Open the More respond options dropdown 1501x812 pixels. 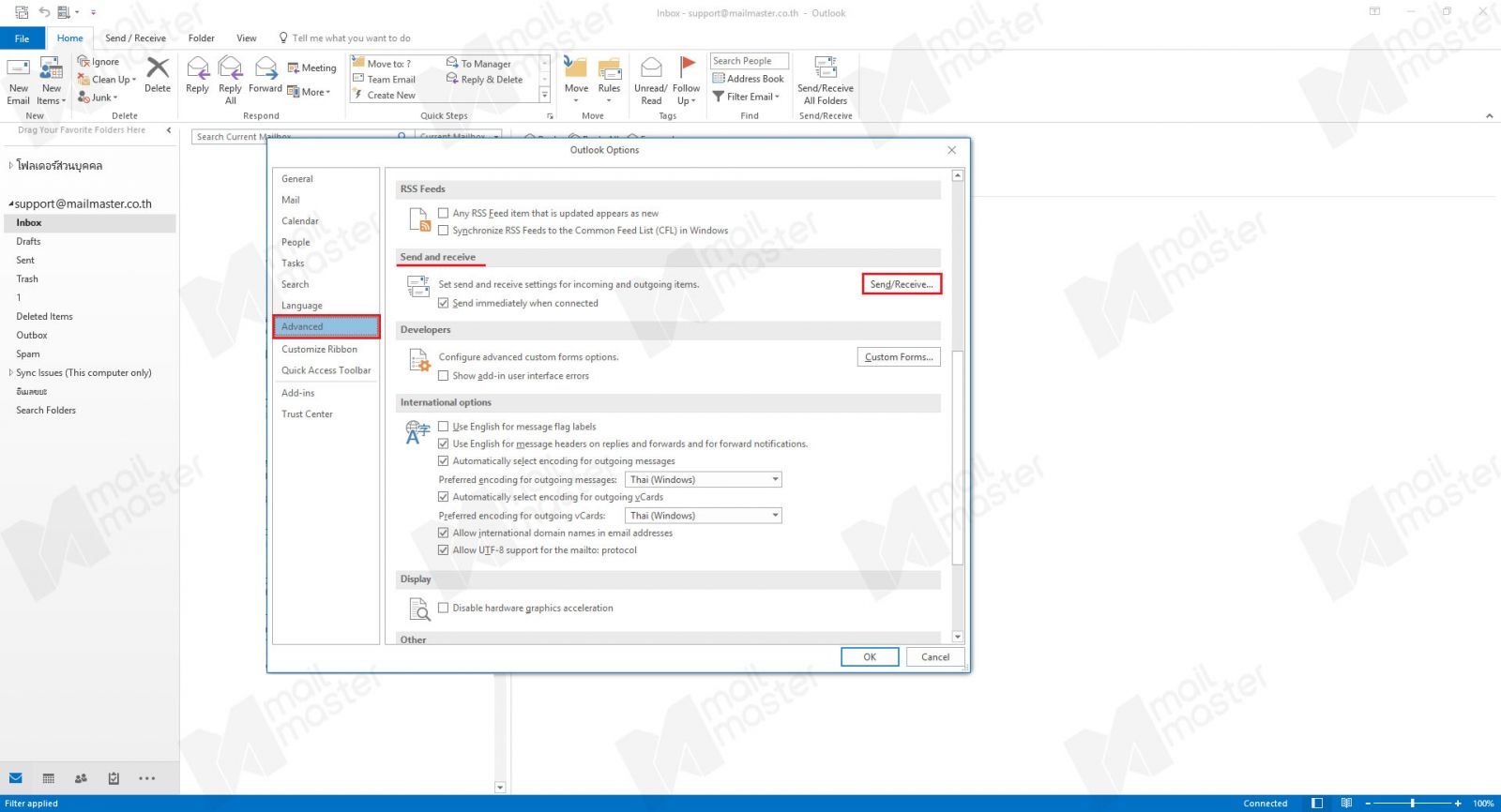coord(310,92)
